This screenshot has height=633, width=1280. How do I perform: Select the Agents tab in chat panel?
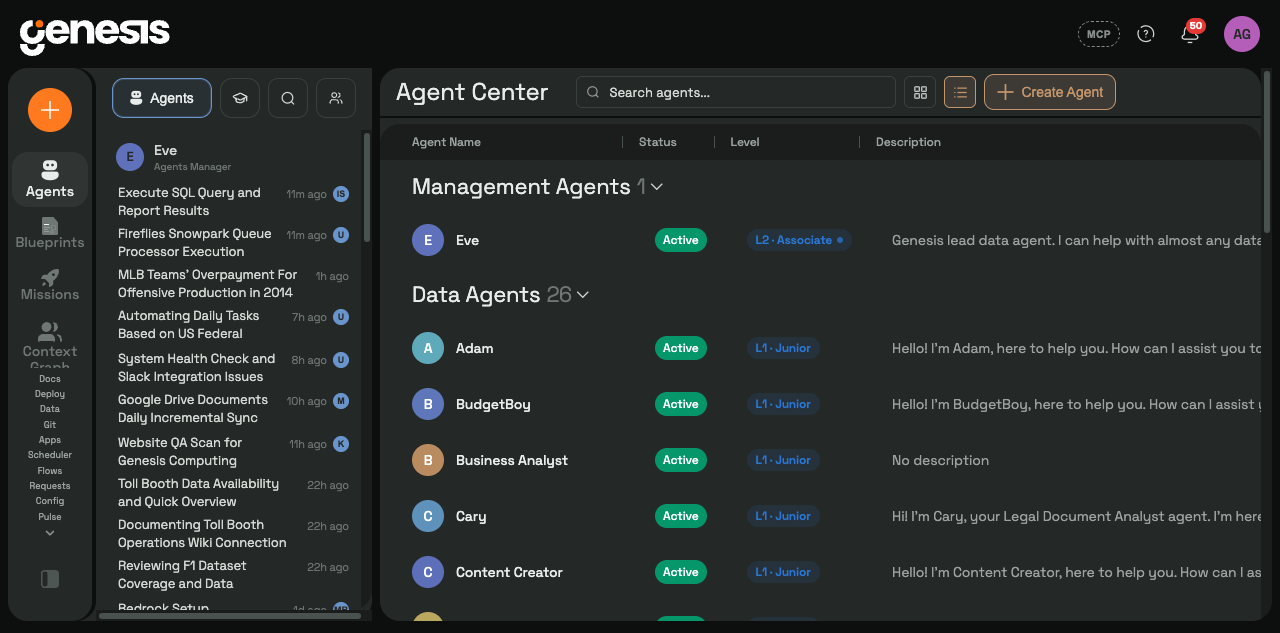coord(162,98)
